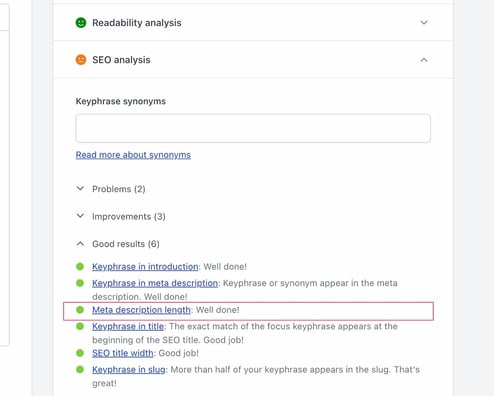This screenshot has height=396, width=494.
Task: Click green dot beside Keyphrase in title
Action: click(80, 326)
